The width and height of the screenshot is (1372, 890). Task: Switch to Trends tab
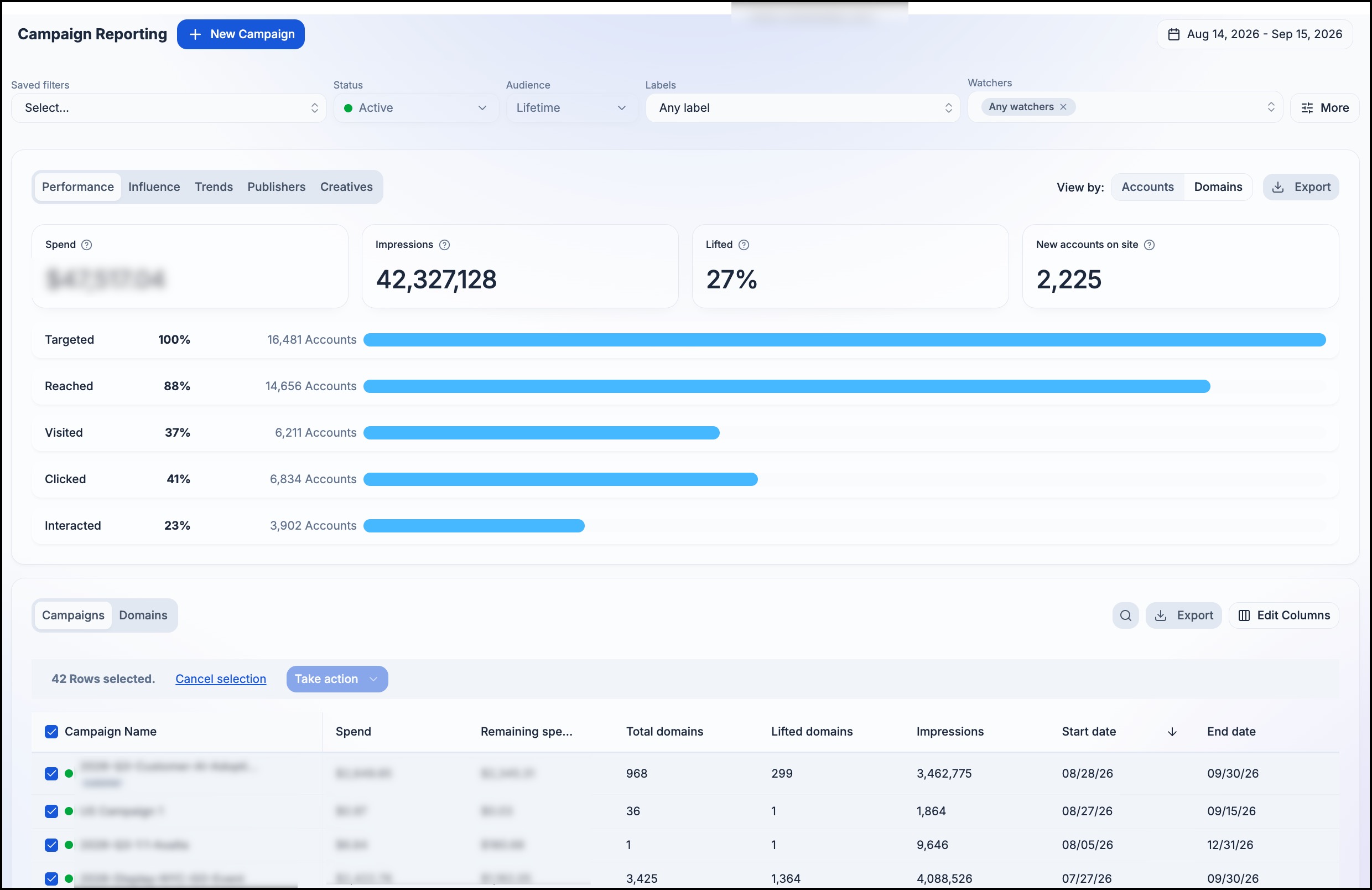click(x=214, y=187)
